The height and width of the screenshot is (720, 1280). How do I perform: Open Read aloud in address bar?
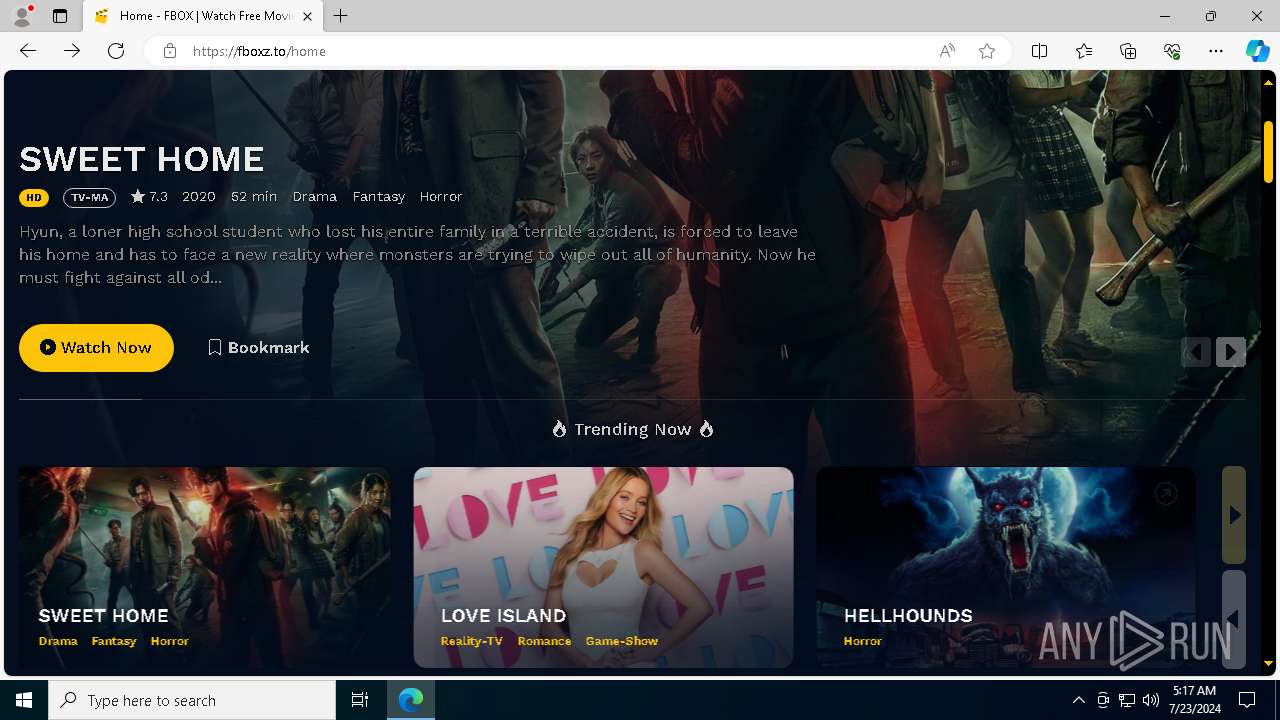tap(947, 51)
